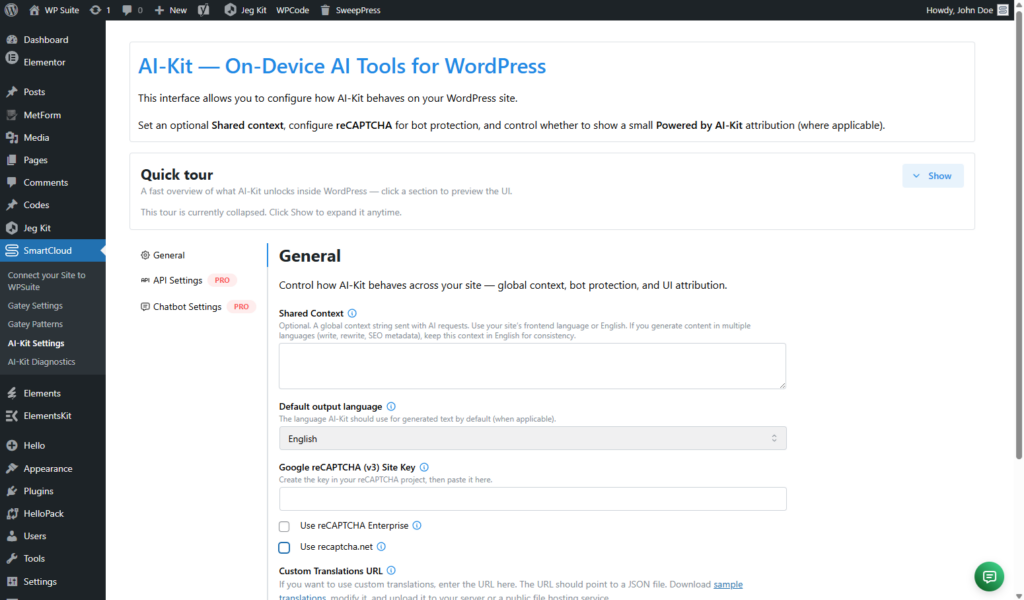This screenshot has width=1024, height=600.
Task: Click the sample translations link
Action: point(728,584)
